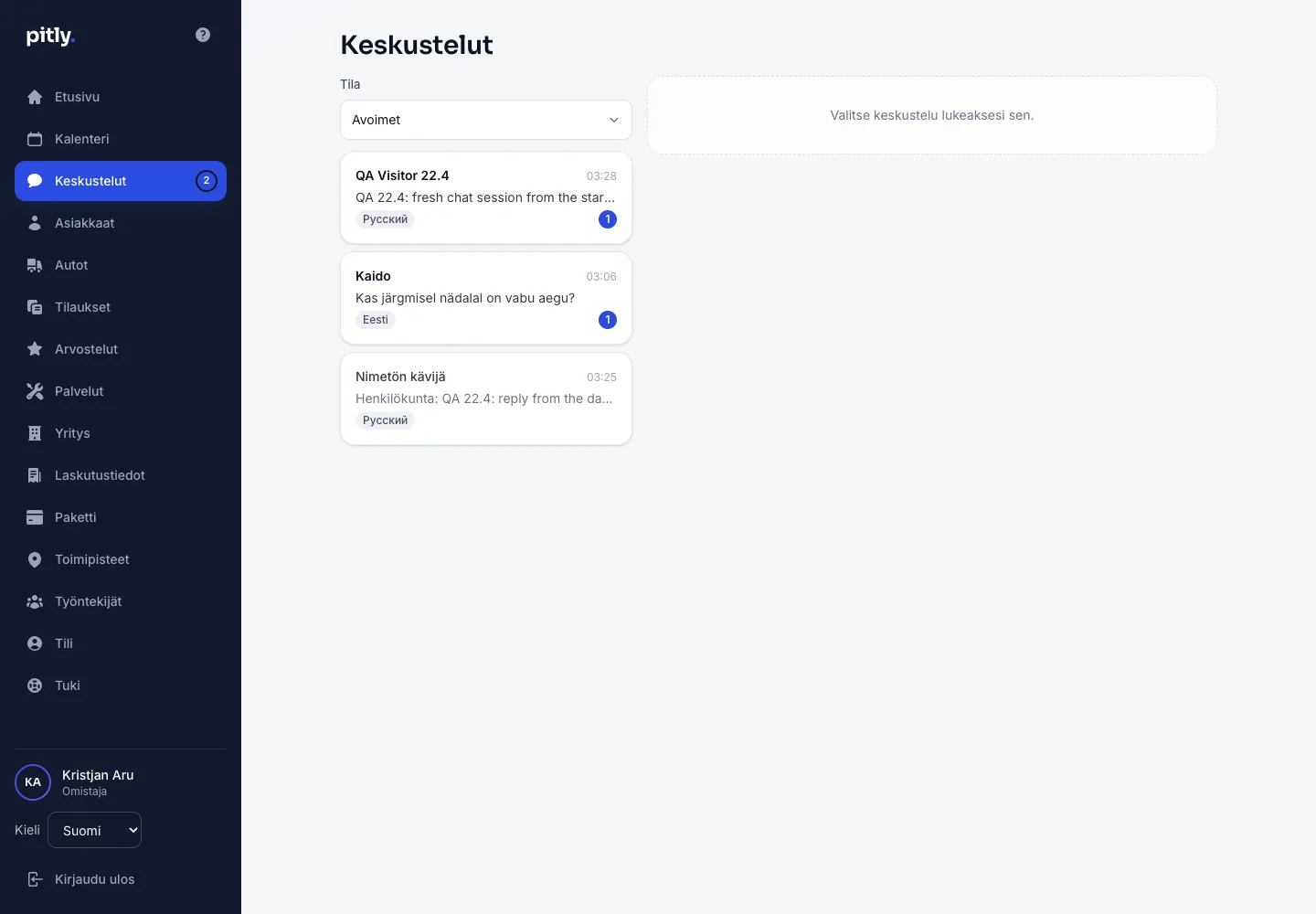Click the Paketti label in sidebar
1316x914 pixels.
tap(75, 517)
